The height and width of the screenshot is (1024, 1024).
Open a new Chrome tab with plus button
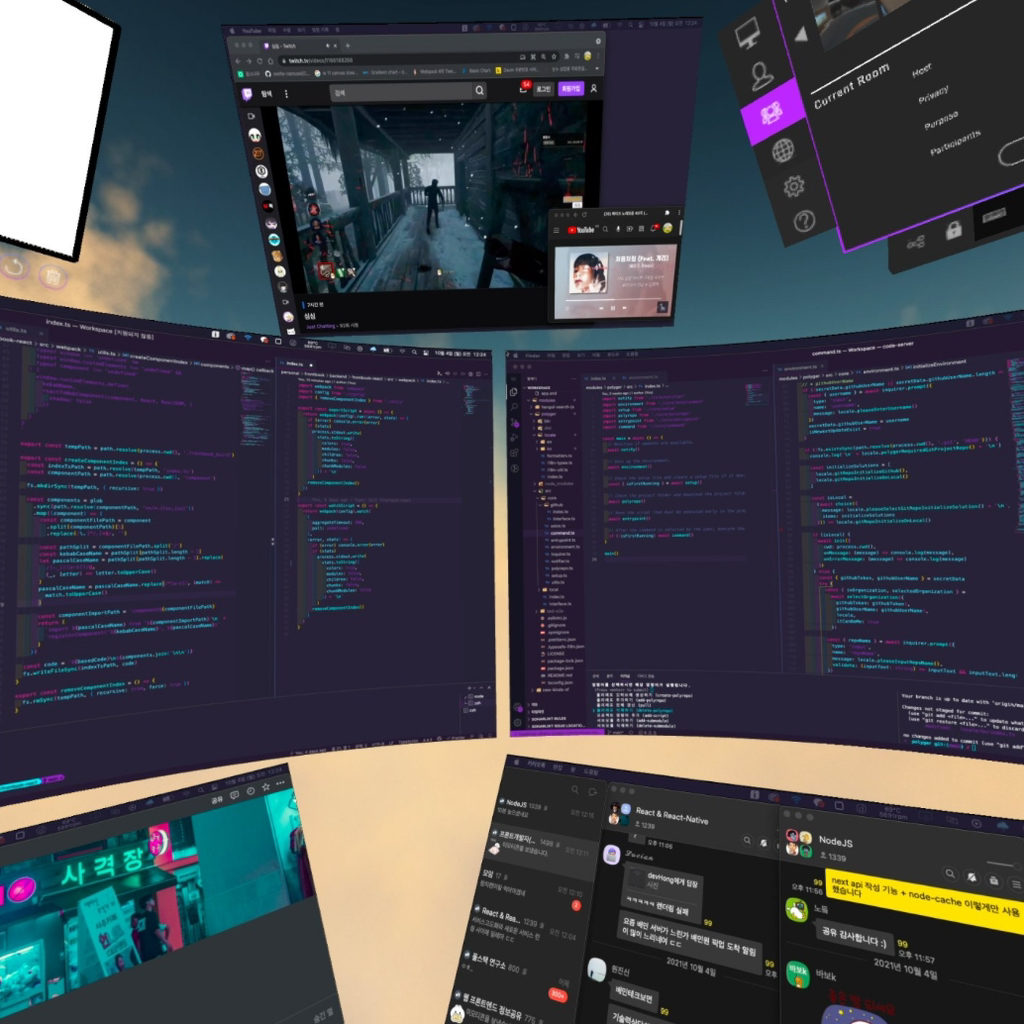click(347, 46)
